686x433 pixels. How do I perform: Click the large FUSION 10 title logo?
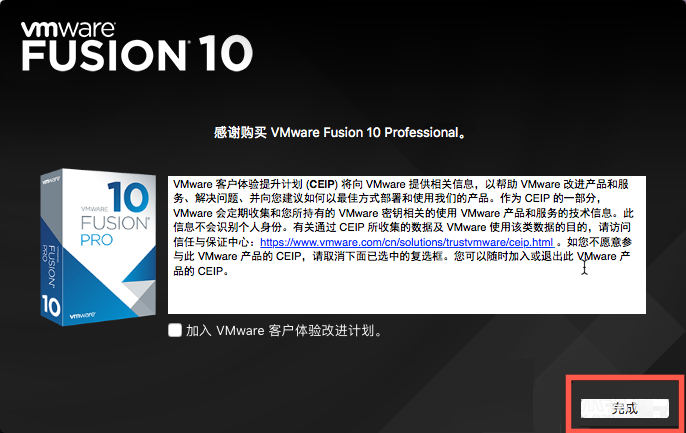pos(137,55)
